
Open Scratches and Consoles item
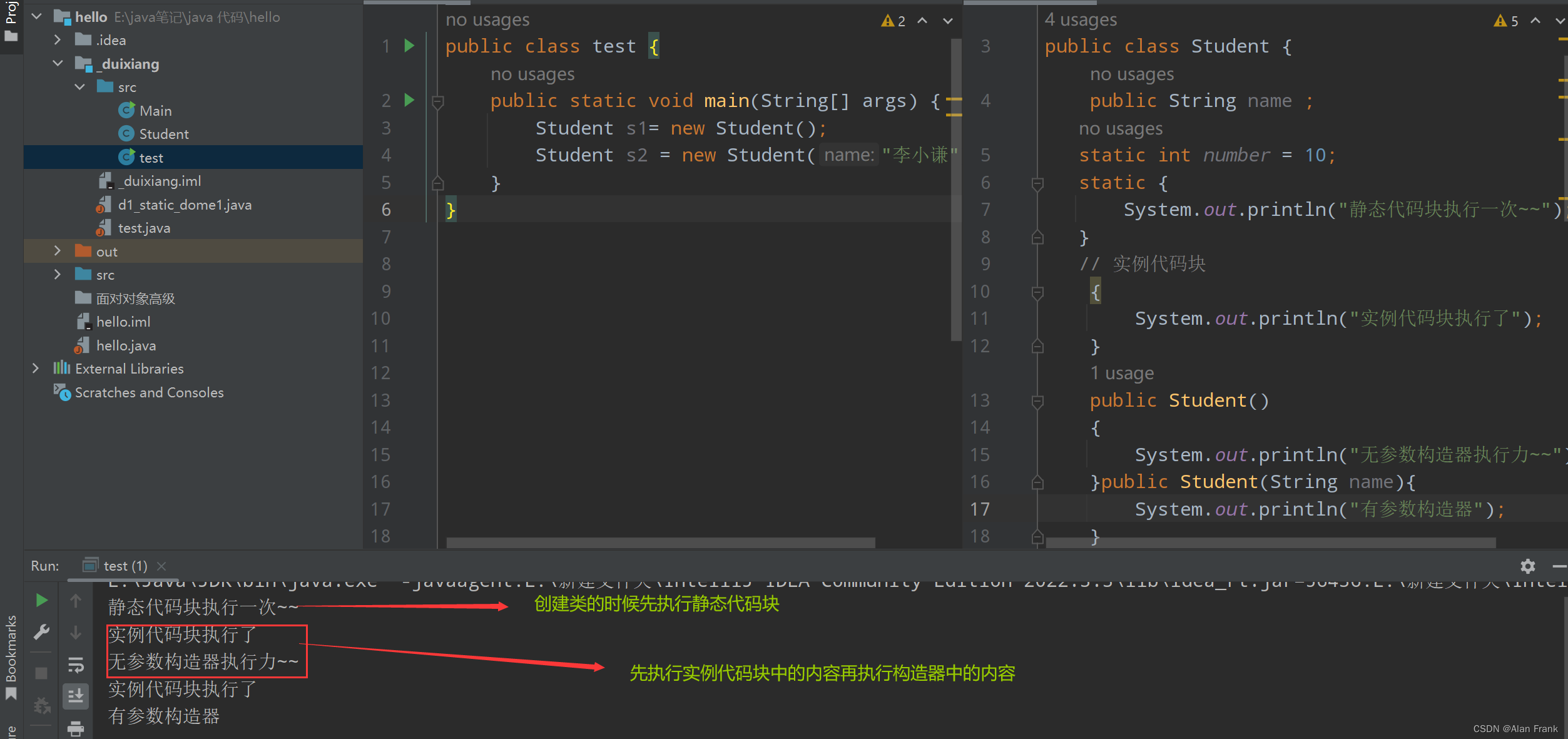pos(149,393)
